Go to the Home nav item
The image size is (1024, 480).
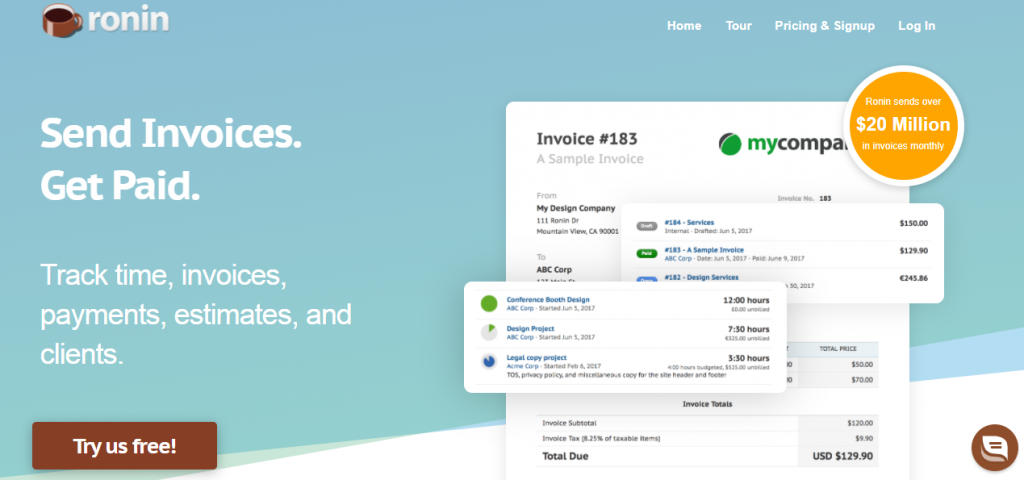(x=684, y=26)
